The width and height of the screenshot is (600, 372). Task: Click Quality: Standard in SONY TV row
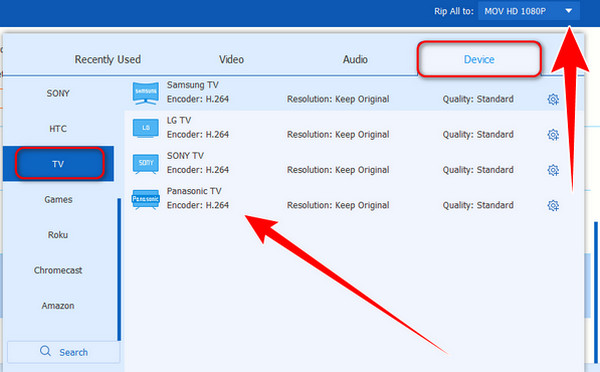(478, 170)
